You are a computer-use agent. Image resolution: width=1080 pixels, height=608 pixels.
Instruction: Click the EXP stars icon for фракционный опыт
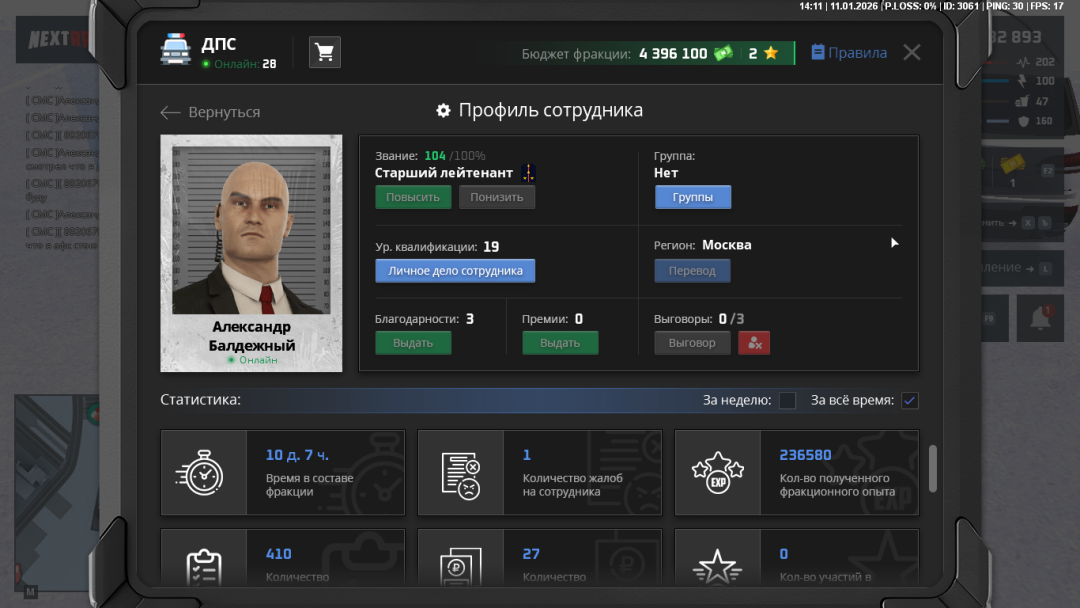coord(718,472)
